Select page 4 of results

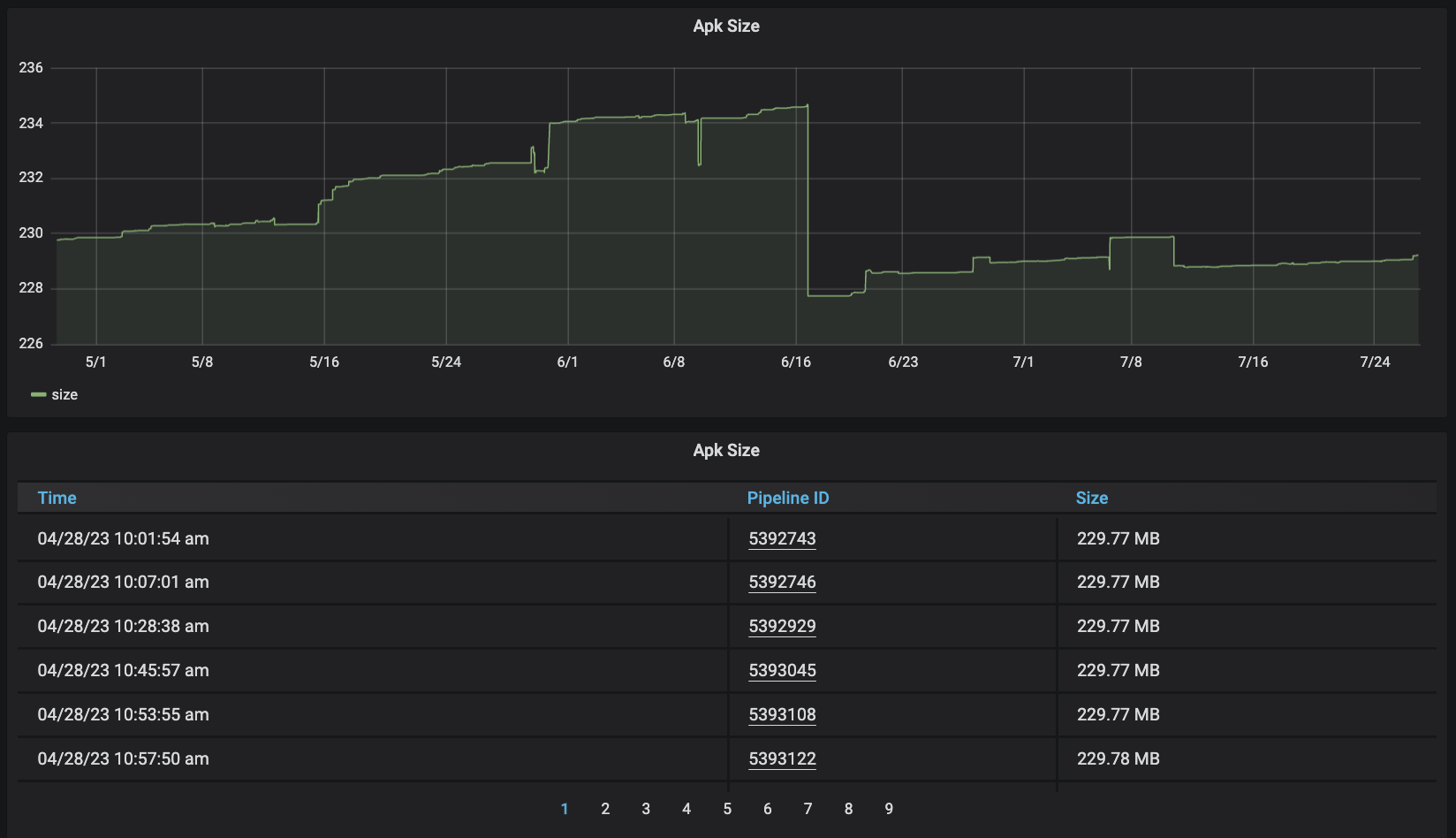click(686, 808)
